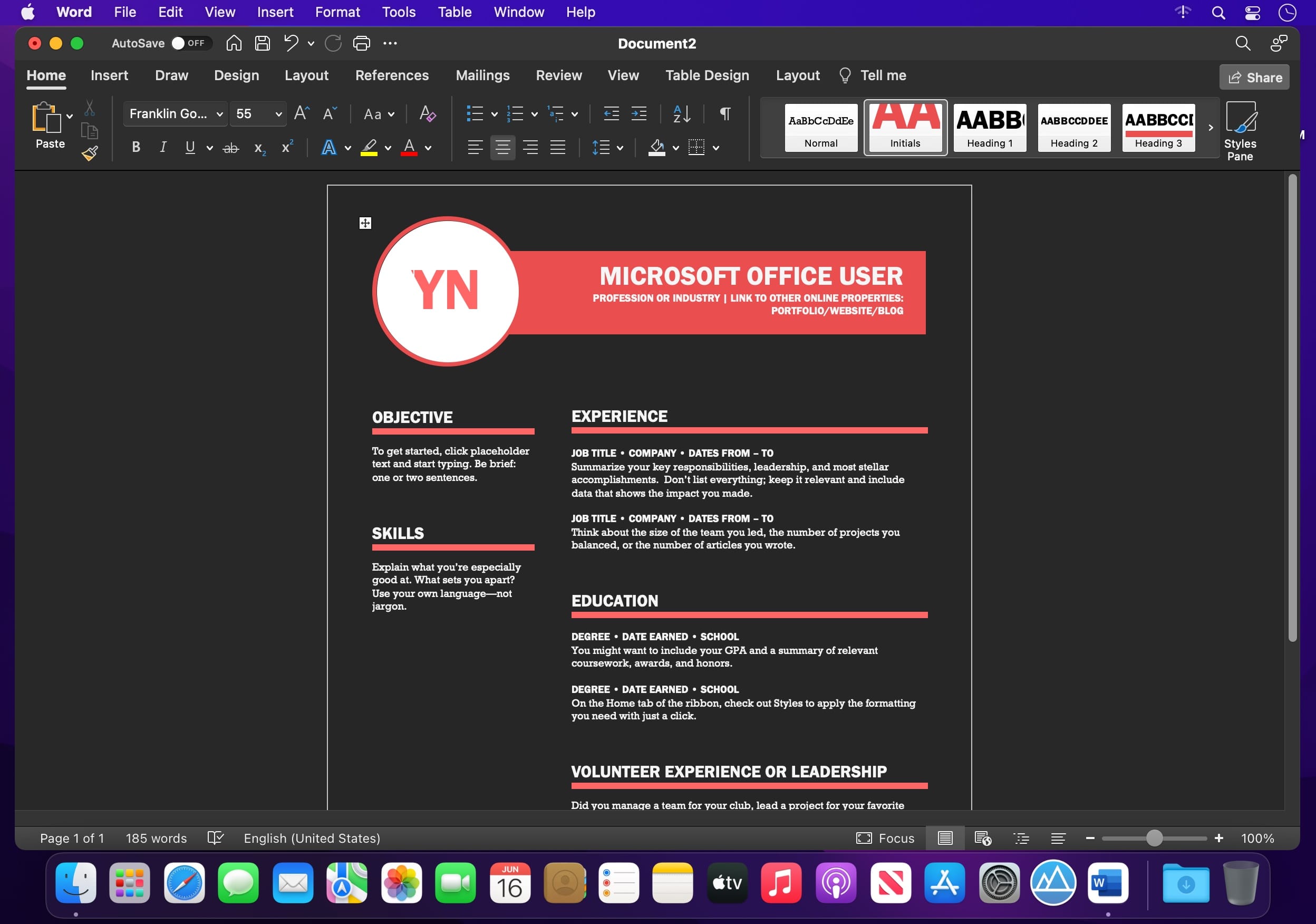This screenshot has height=924, width=1316.
Task: Apply subscript formatting
Action: click(259, 148)
